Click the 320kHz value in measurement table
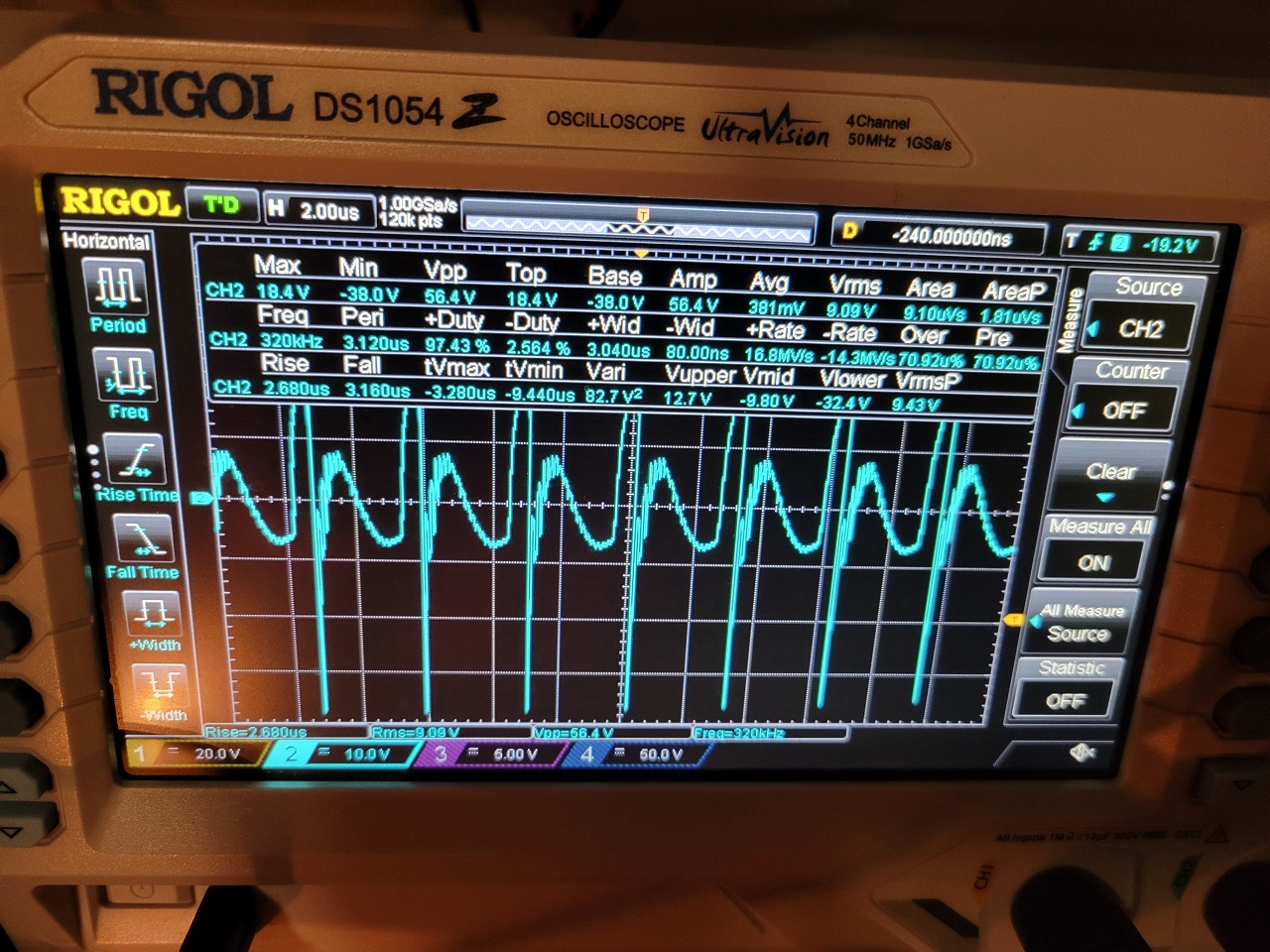This screenshot has height=952, width=1270. coord(292,340)
